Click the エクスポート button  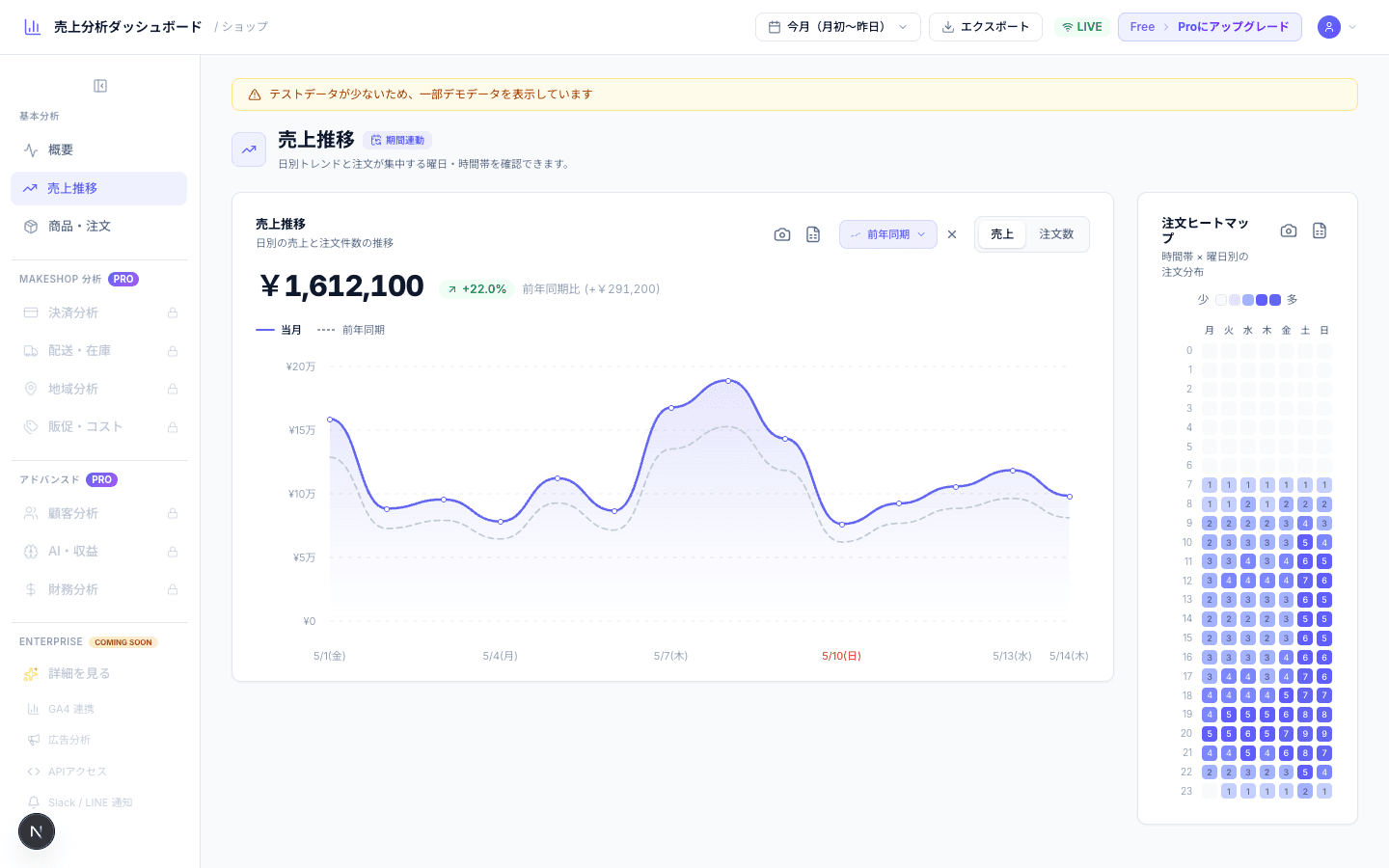pyautogui.click(x=985, y=27)
